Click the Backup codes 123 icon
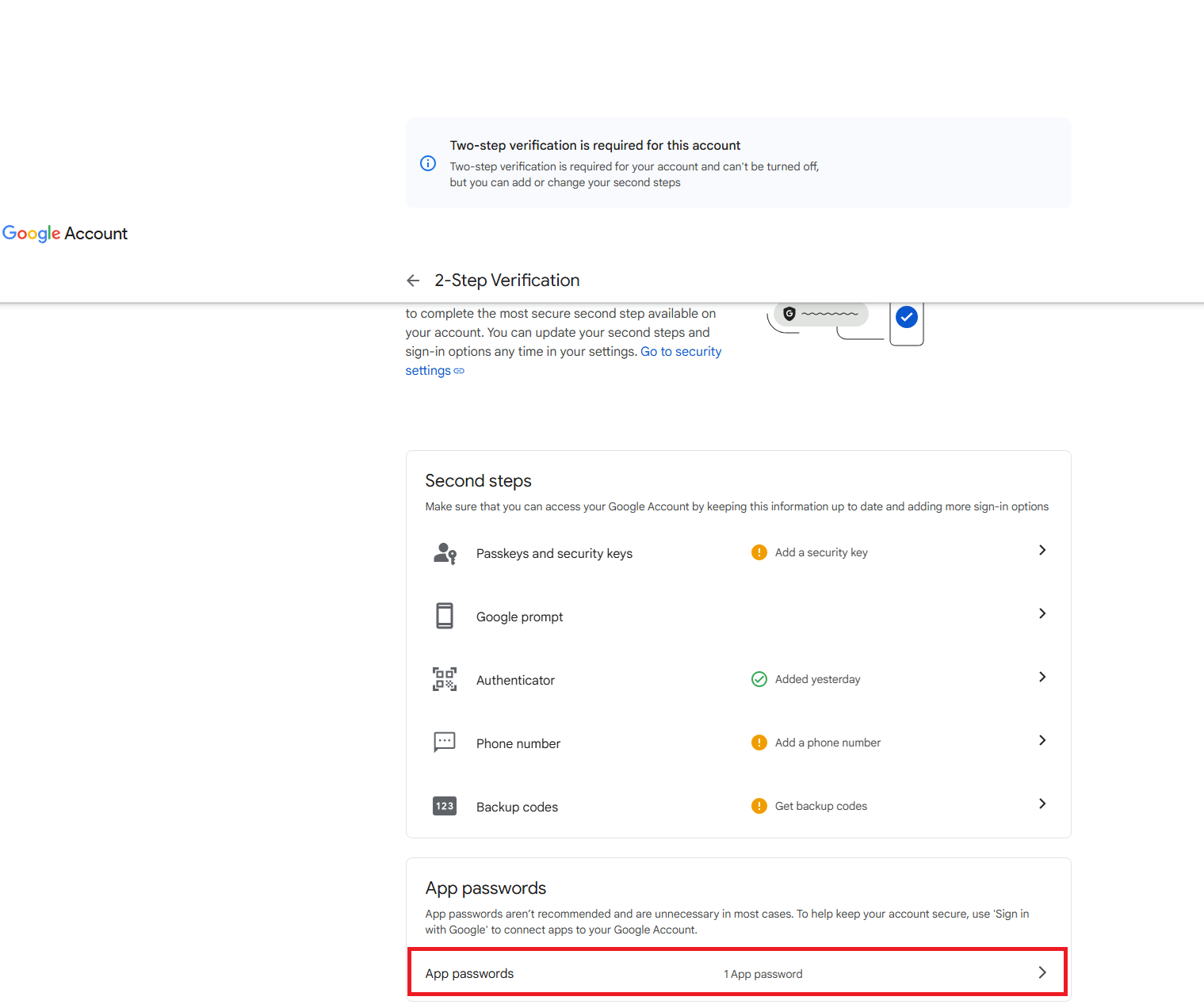Screen dimensions: 1204x1008 pyautogui.click(x=445, y=806)
